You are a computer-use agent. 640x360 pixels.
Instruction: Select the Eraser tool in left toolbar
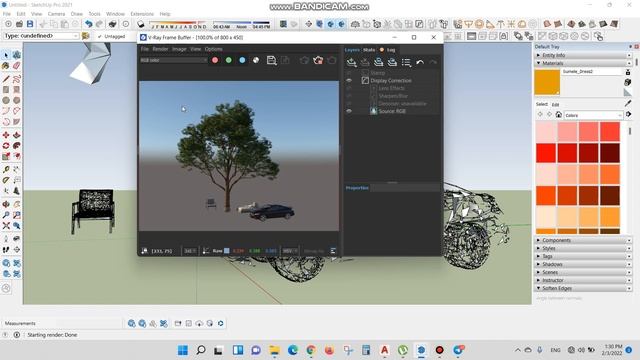point(16,65)
